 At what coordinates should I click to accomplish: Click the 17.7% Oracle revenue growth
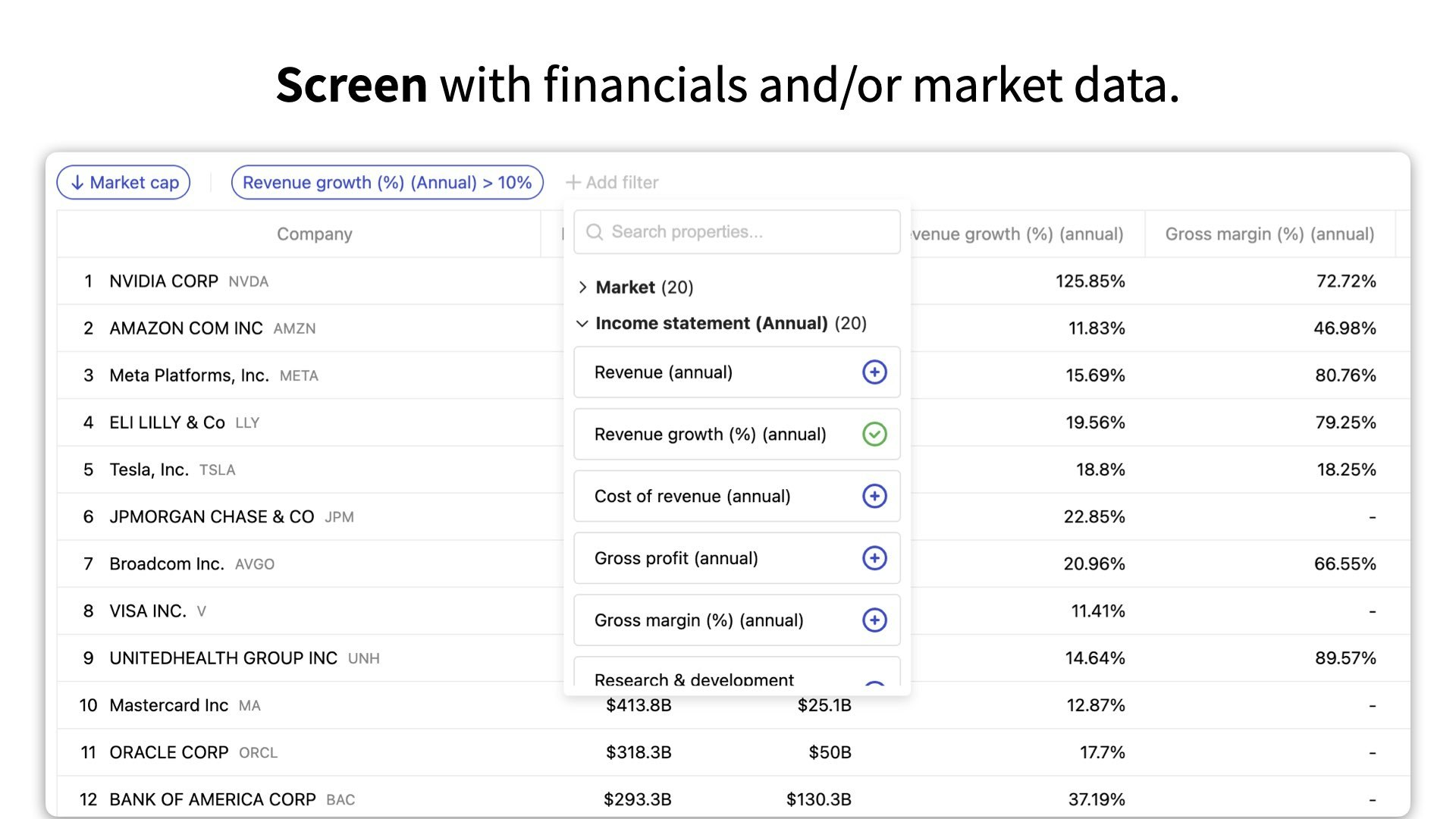1103,752
